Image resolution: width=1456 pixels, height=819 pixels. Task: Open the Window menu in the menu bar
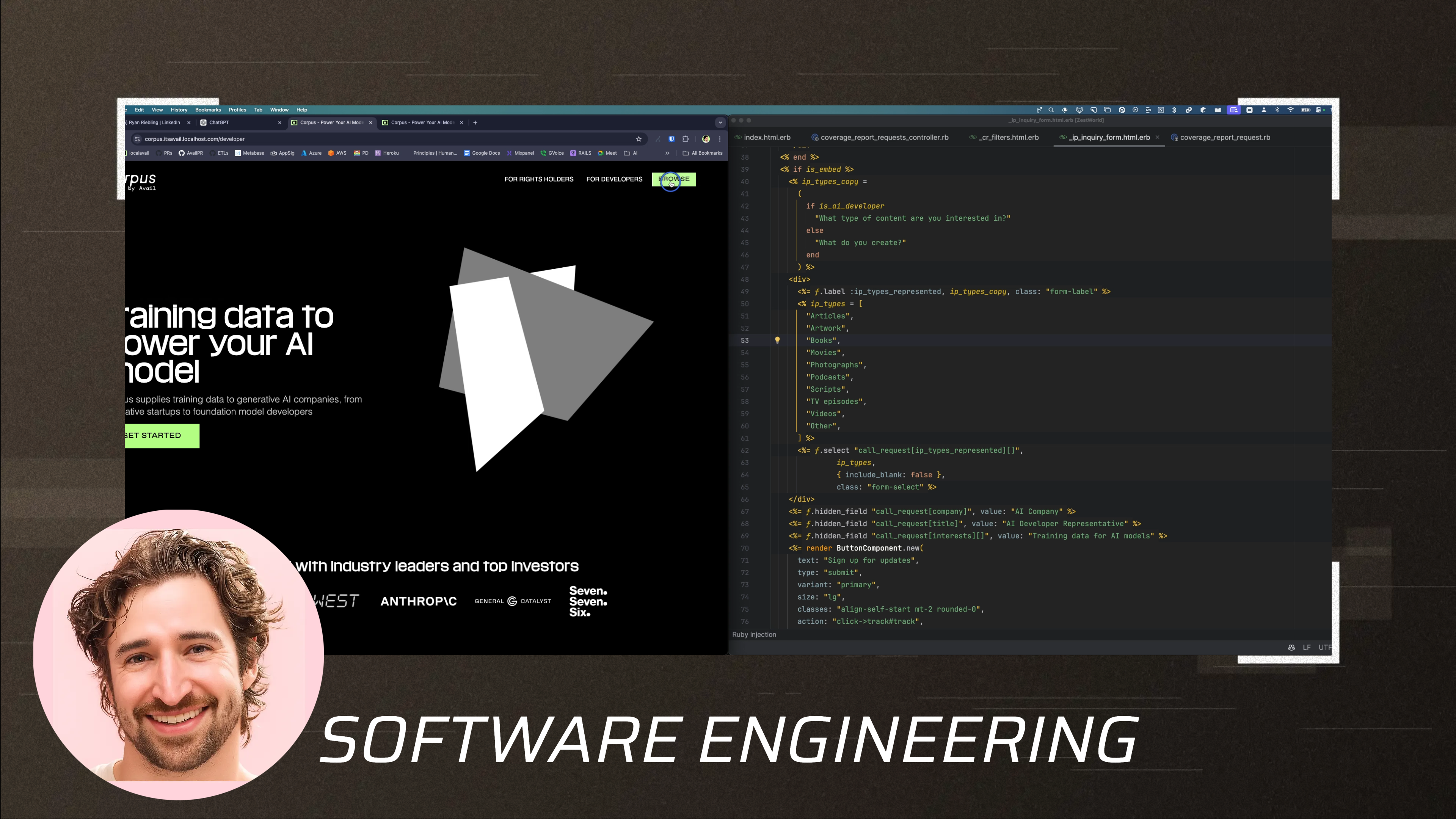click(x=279, y=110)
